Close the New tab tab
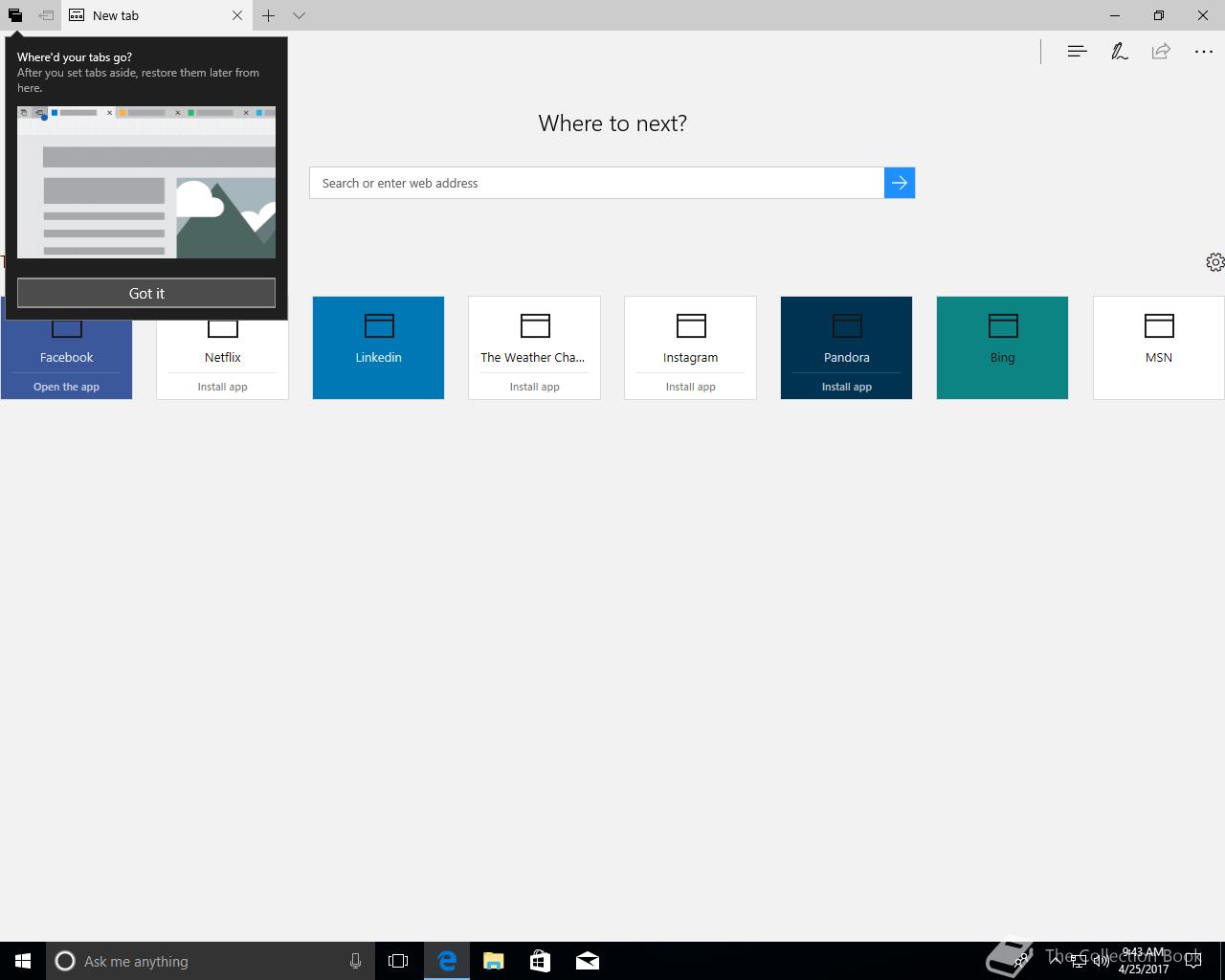The width and height of the screenshot is (1225, 980). pyautogui.click(x=237, y=15)
